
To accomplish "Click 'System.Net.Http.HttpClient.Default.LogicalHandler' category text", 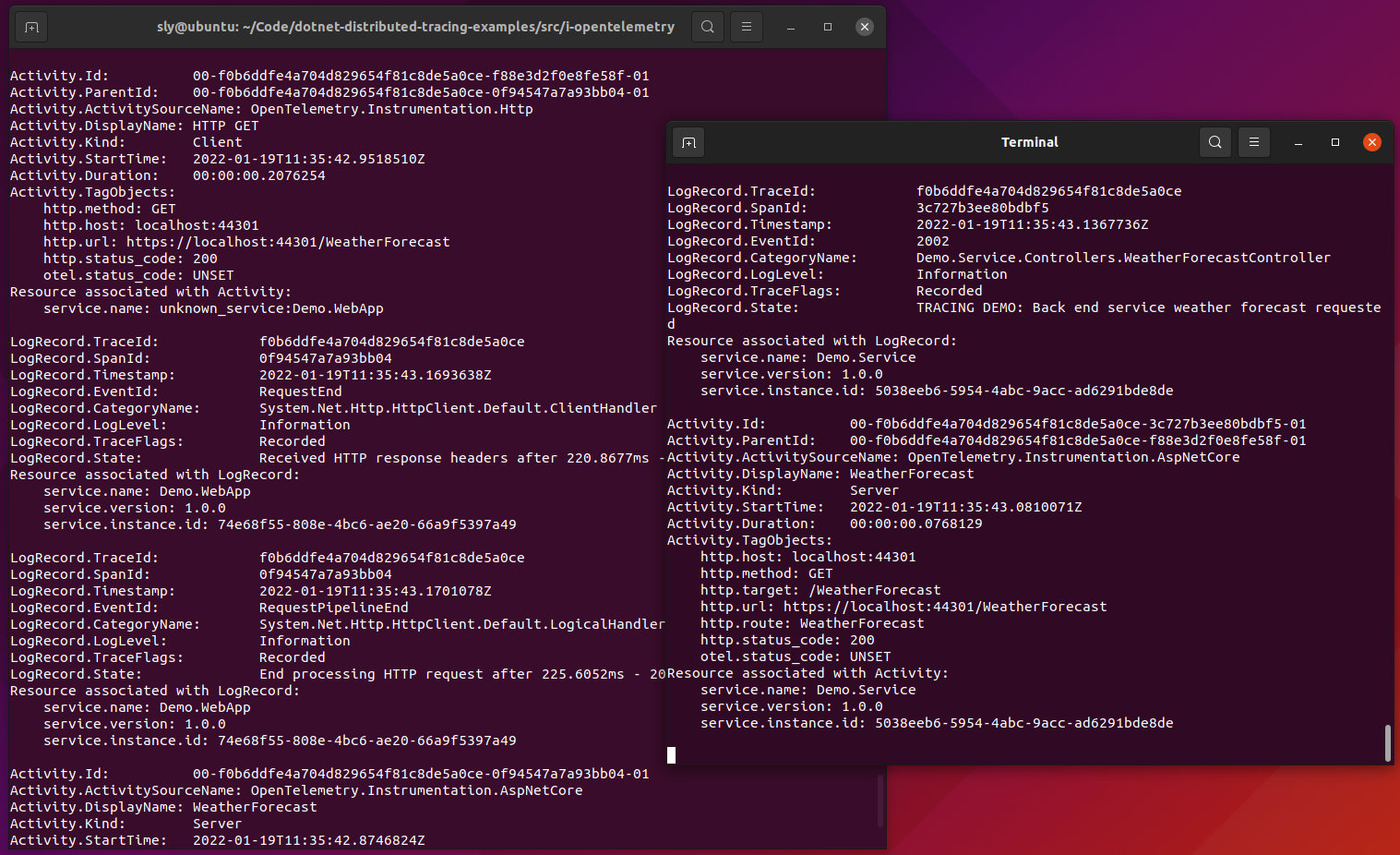I will [462, 624].
